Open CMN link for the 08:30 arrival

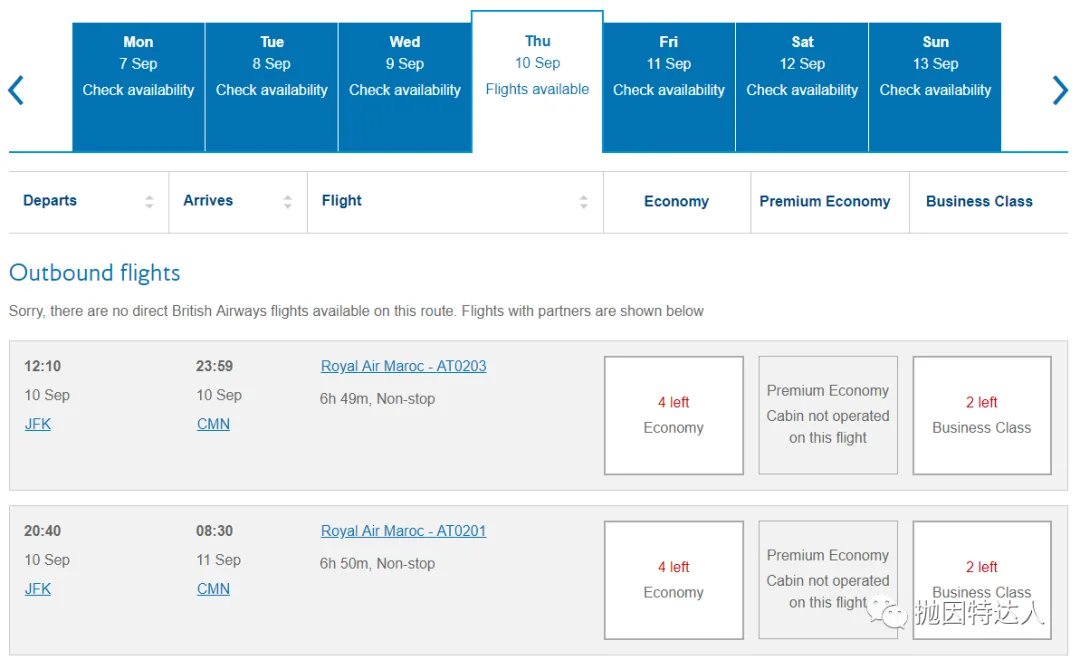coord(214,588)
